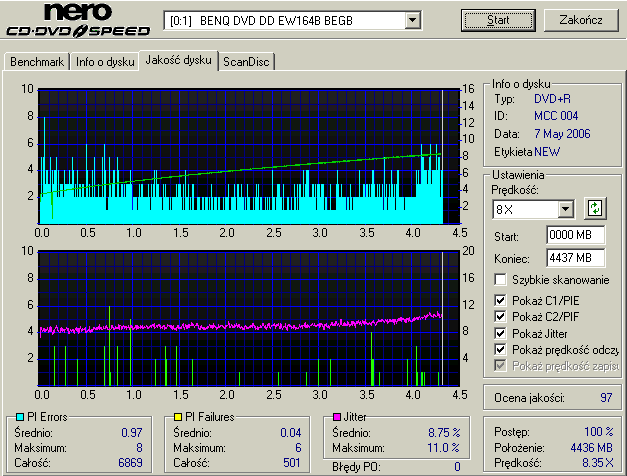Open the BENQ DVD drive dropdown

coord(412,20)
